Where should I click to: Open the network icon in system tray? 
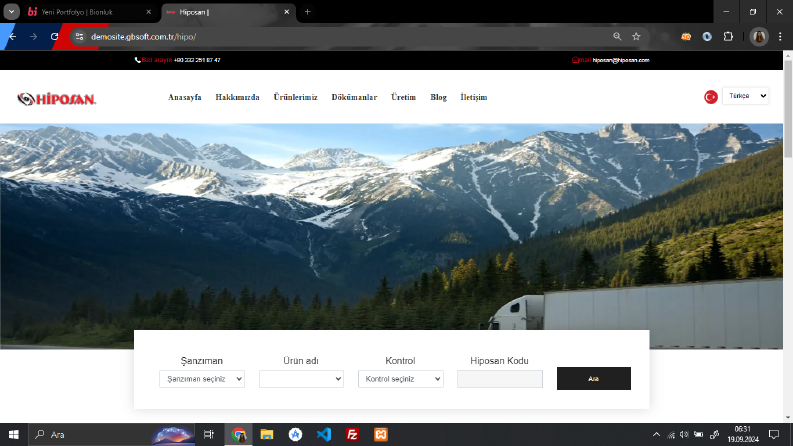671,434
